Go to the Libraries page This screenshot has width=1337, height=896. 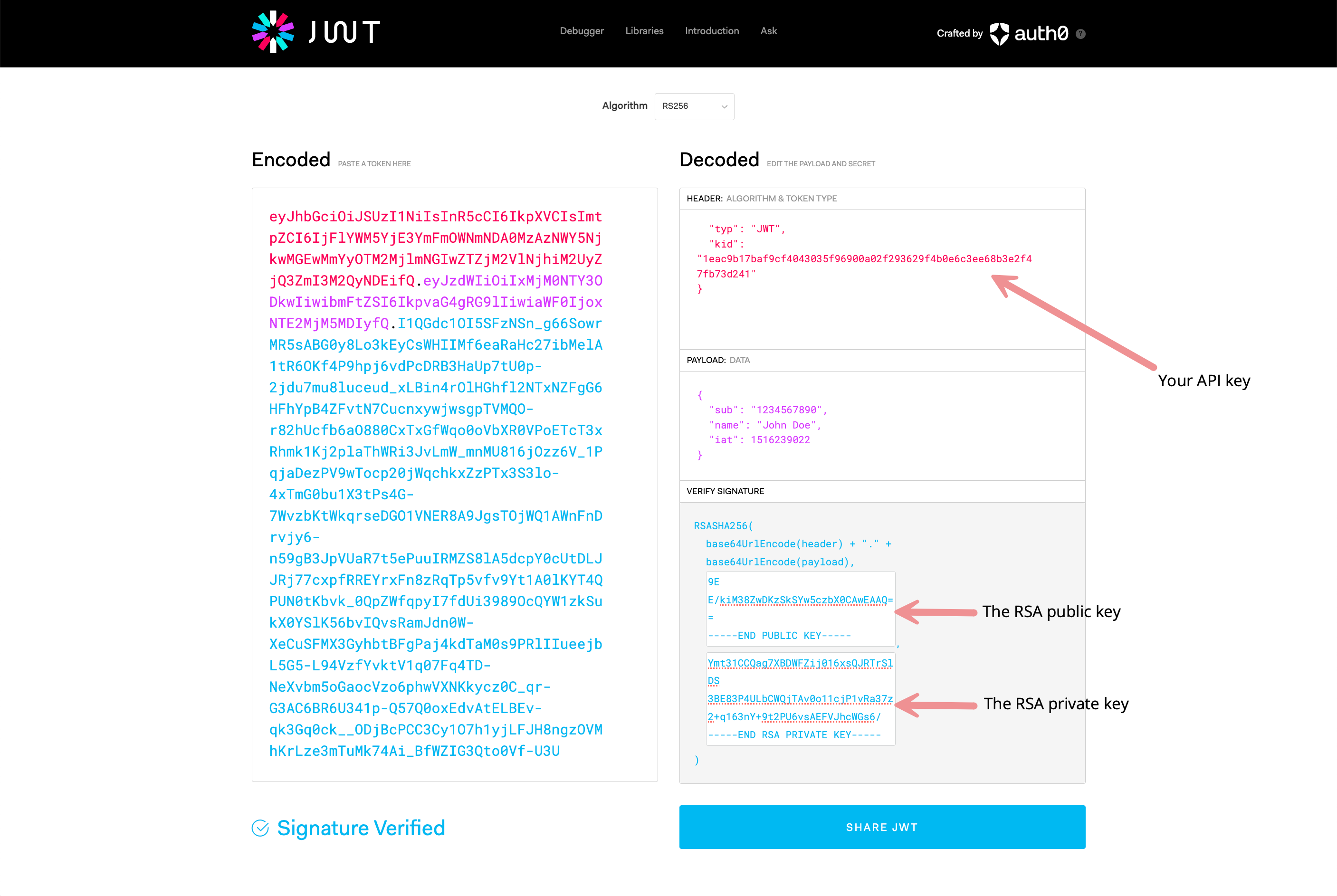[x=644, y=31]
